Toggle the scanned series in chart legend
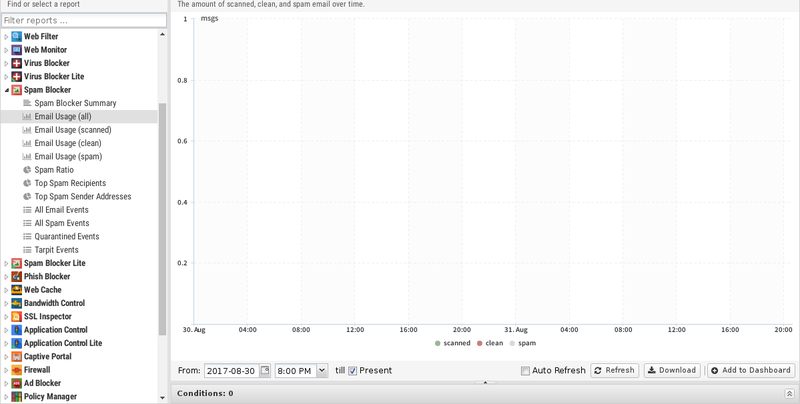This screenshot has height=404, width=800. [x=453, y=343]
